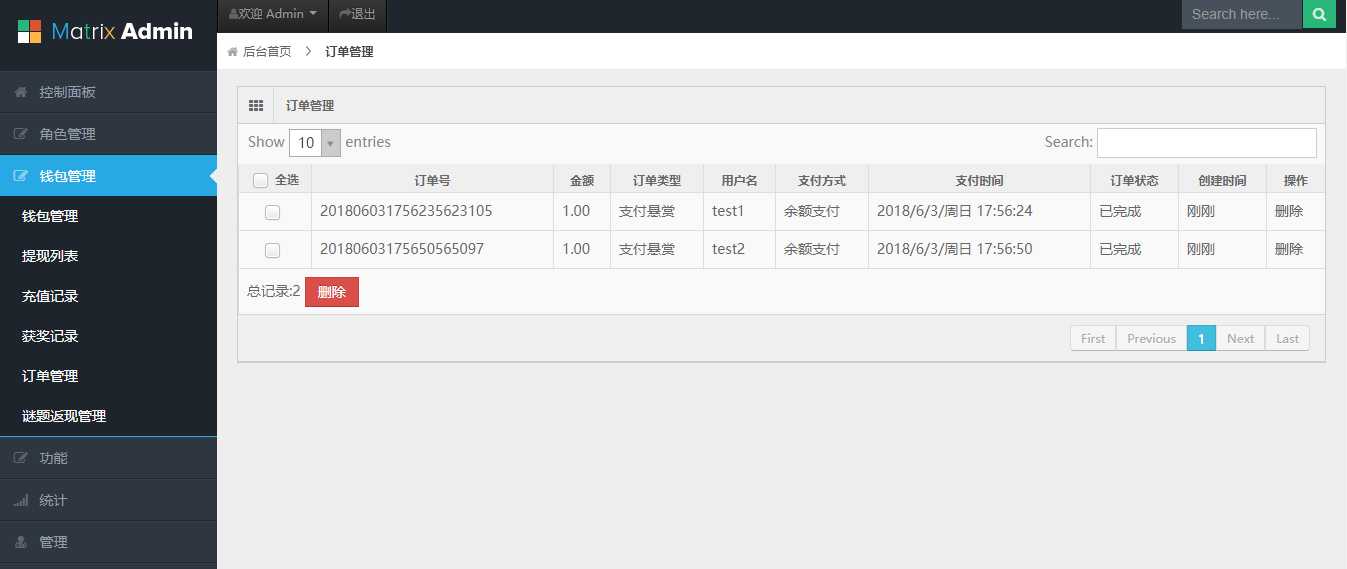
Task: Click the edit icon beside 功能
Action: pos(20,458)
